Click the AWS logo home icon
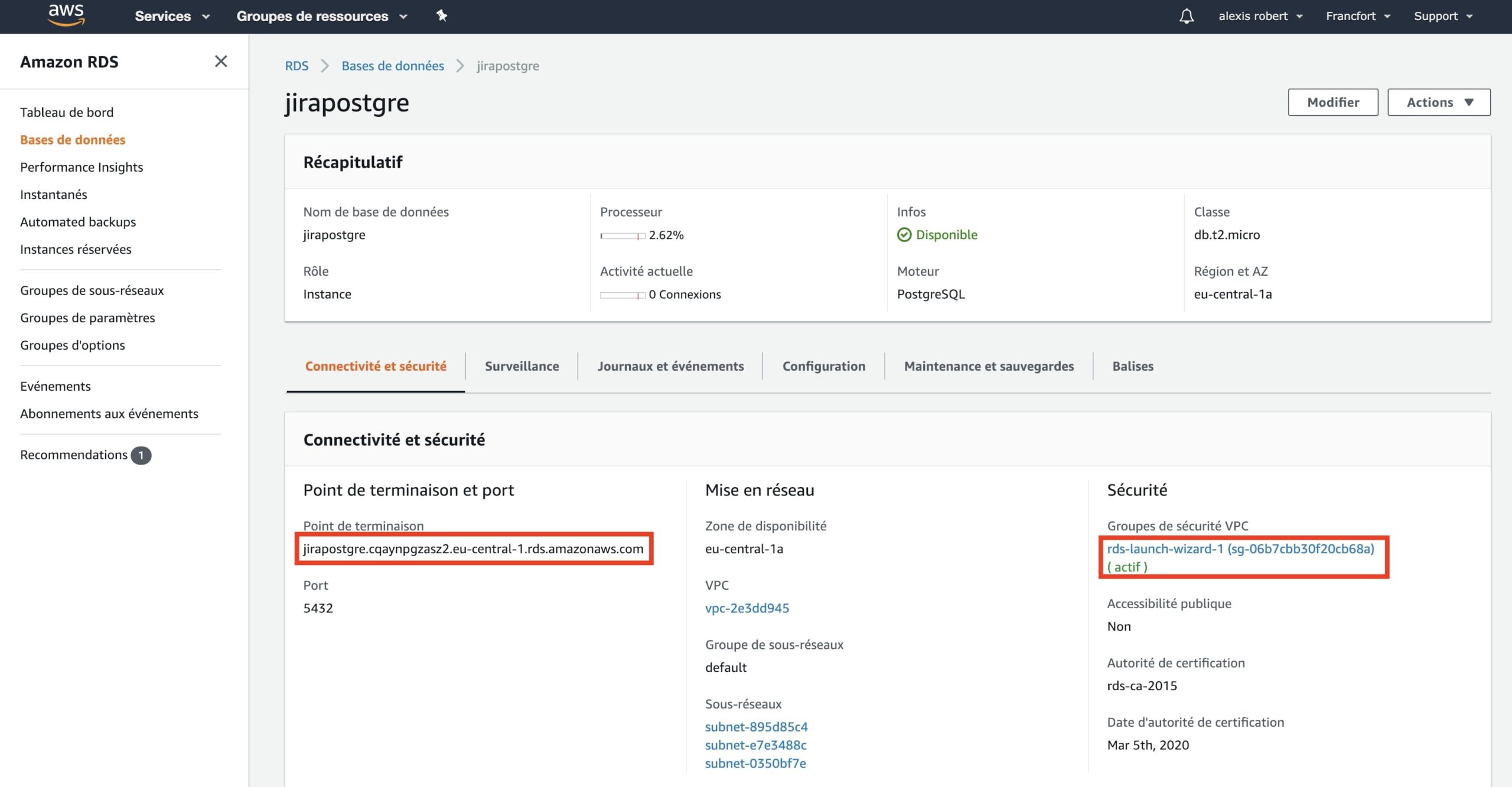1512x787 pixels. (66, 15)
